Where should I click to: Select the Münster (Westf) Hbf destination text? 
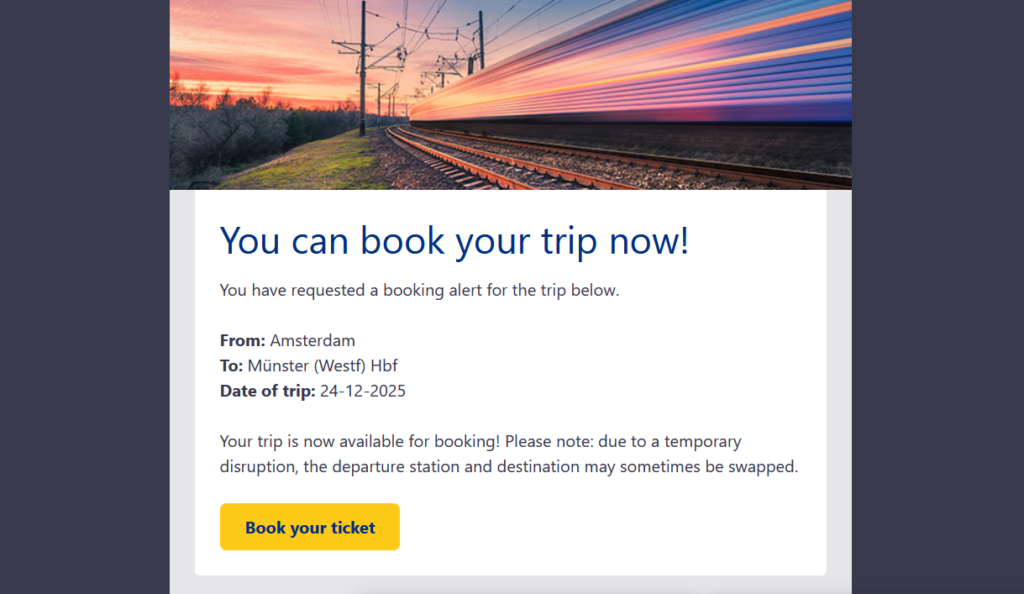pos(323,366)
